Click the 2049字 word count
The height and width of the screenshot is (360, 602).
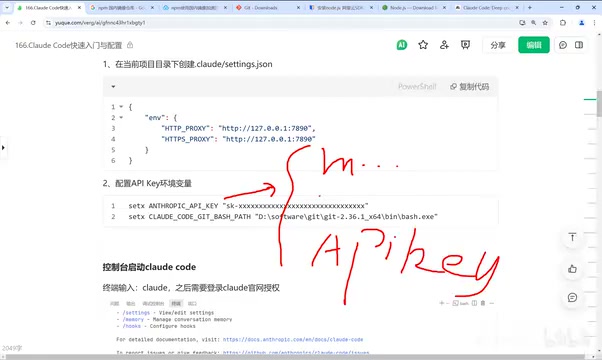tap(12, 348)
